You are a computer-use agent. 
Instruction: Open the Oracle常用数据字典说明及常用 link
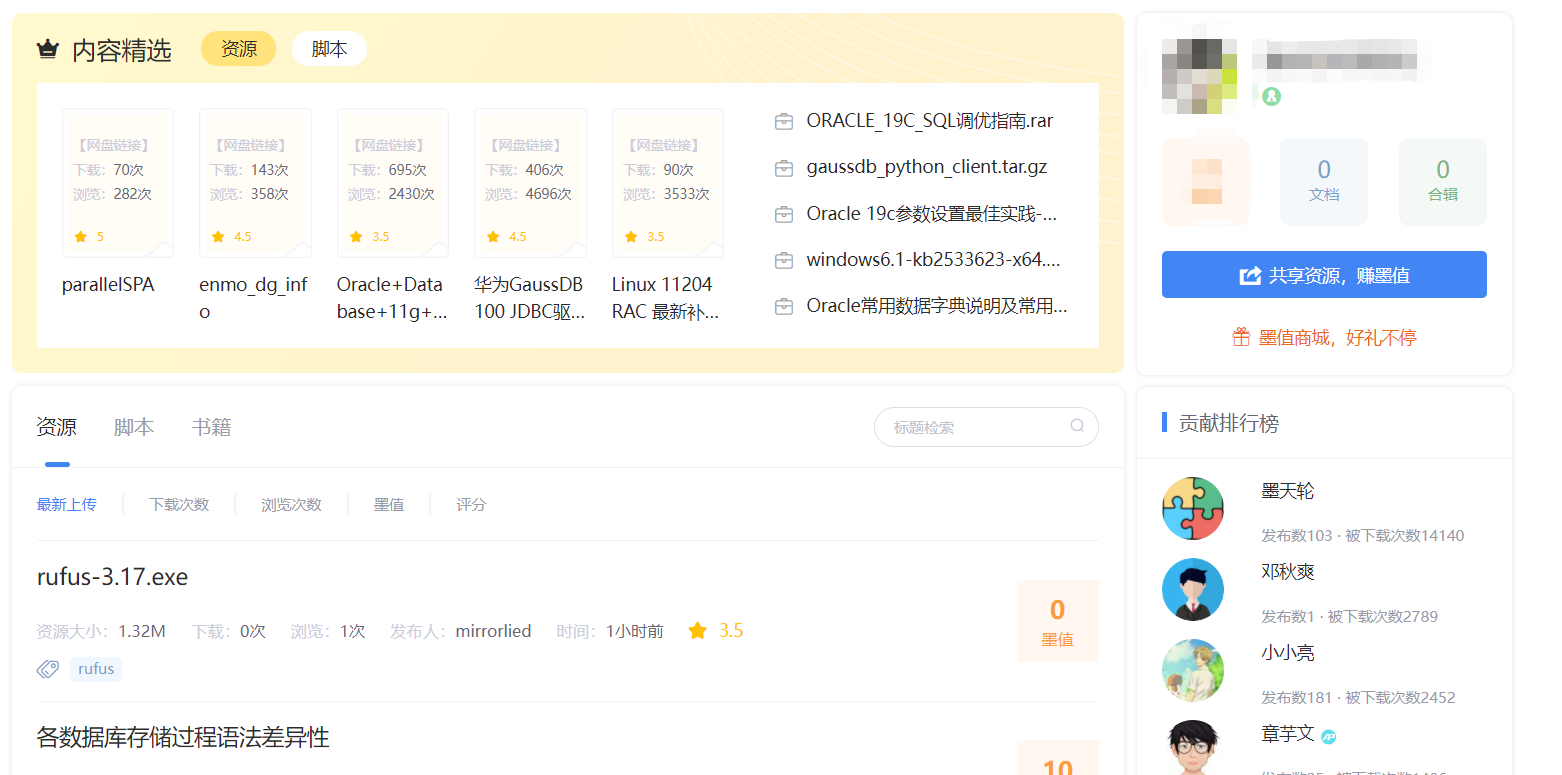937,306
